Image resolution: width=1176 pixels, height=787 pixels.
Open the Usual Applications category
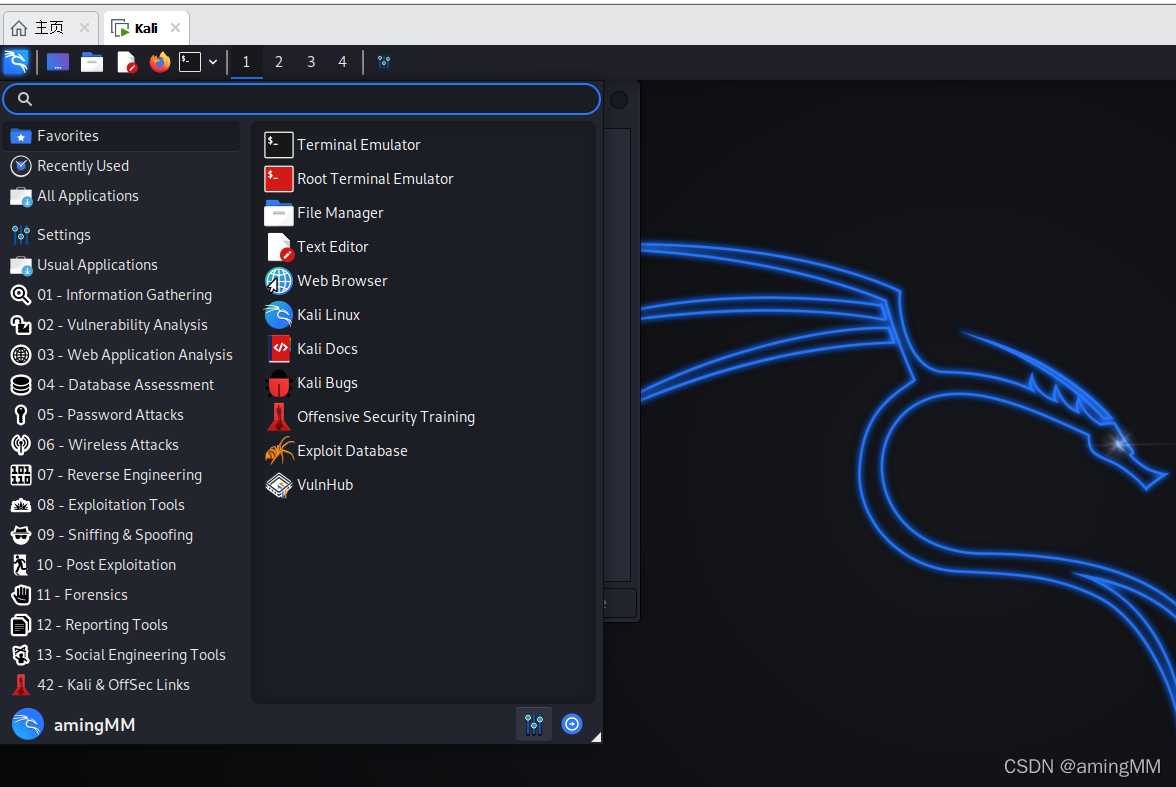[x=122, y=265]
